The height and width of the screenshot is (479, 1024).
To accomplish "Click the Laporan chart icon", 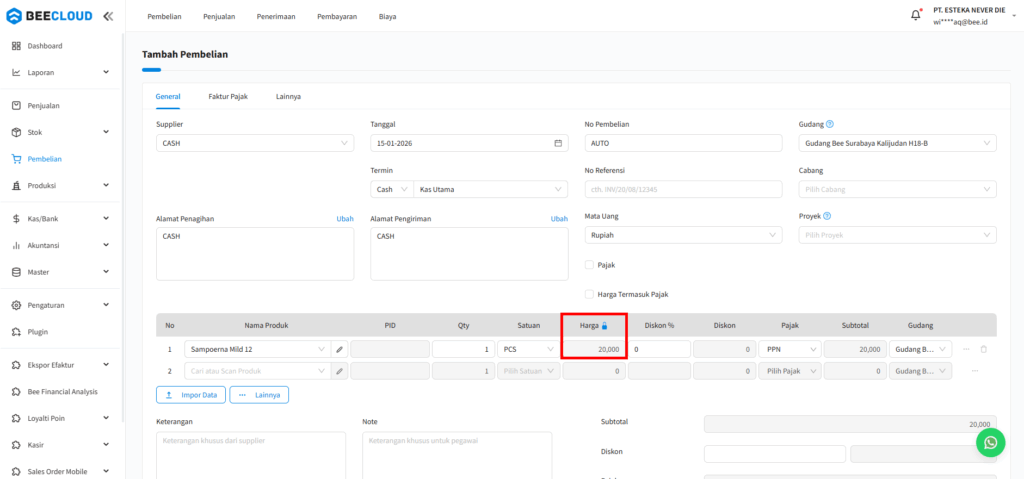I will (x=17, y=73).
